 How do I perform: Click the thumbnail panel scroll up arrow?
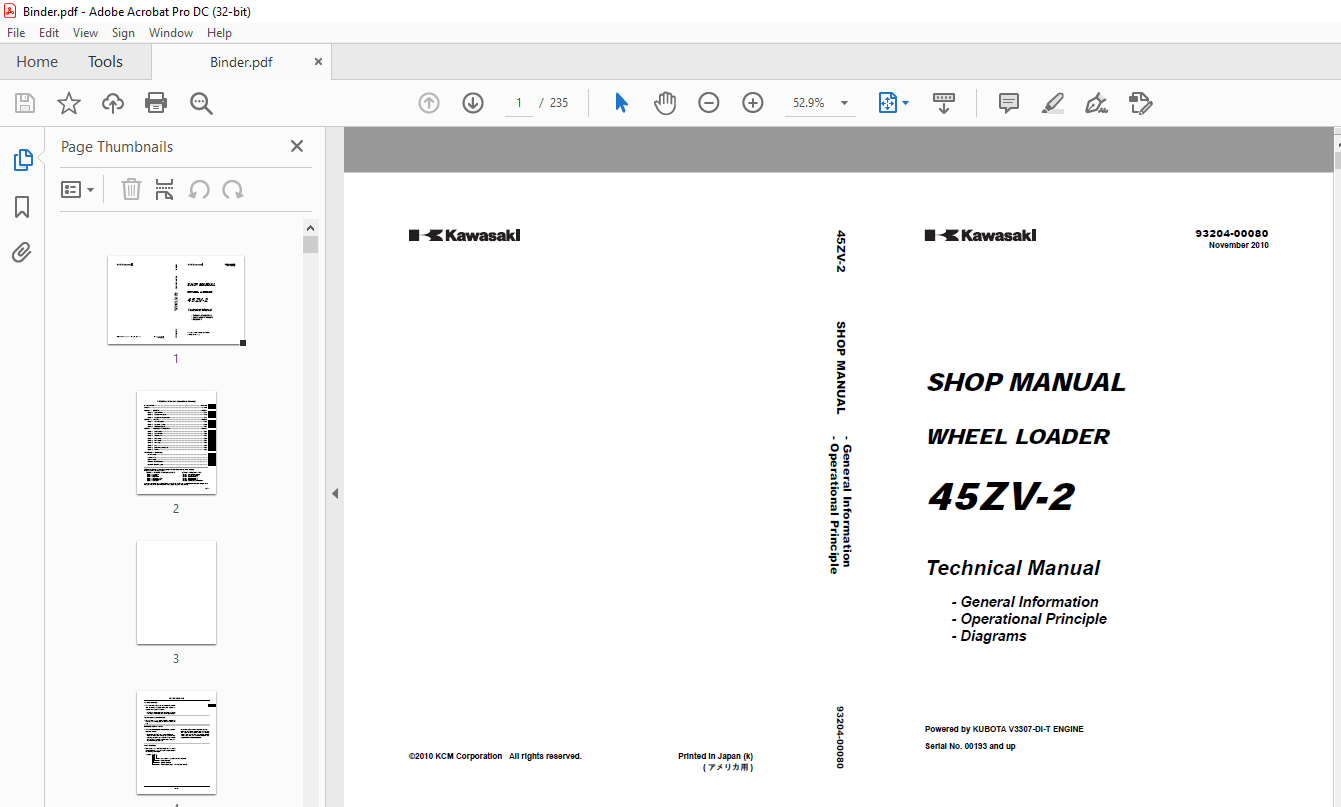[x=310, y=227]
